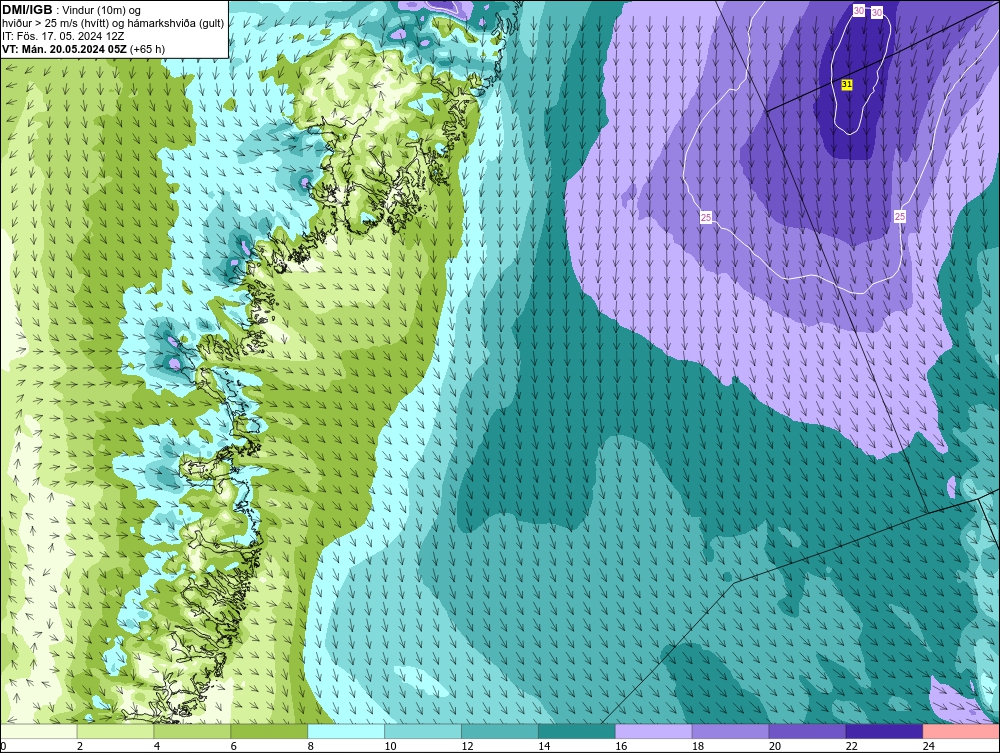Click the legend scale value 2
Viewport: 1000px width, 753px height.
(80, 746)
